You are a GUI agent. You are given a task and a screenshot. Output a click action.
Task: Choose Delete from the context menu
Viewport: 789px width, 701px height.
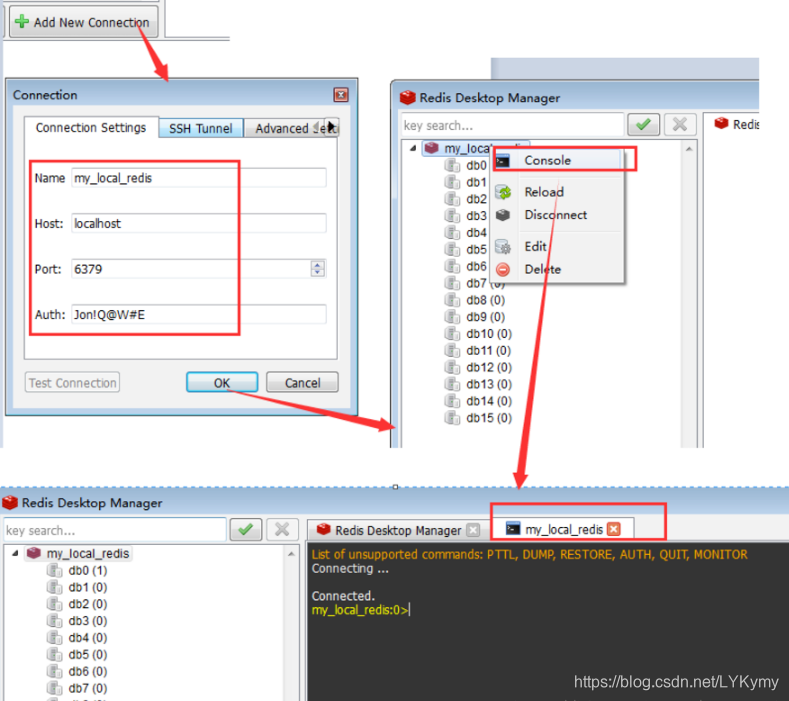(x=557, y=269)
